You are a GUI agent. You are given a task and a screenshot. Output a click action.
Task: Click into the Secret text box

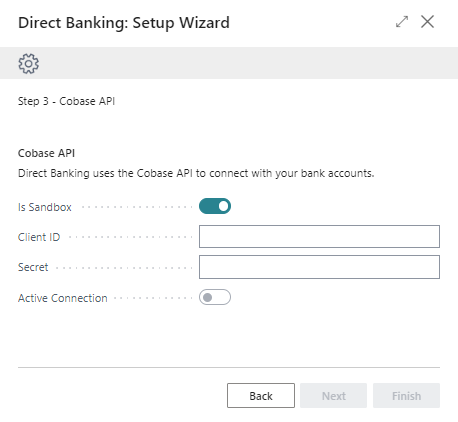click(319, 267)
